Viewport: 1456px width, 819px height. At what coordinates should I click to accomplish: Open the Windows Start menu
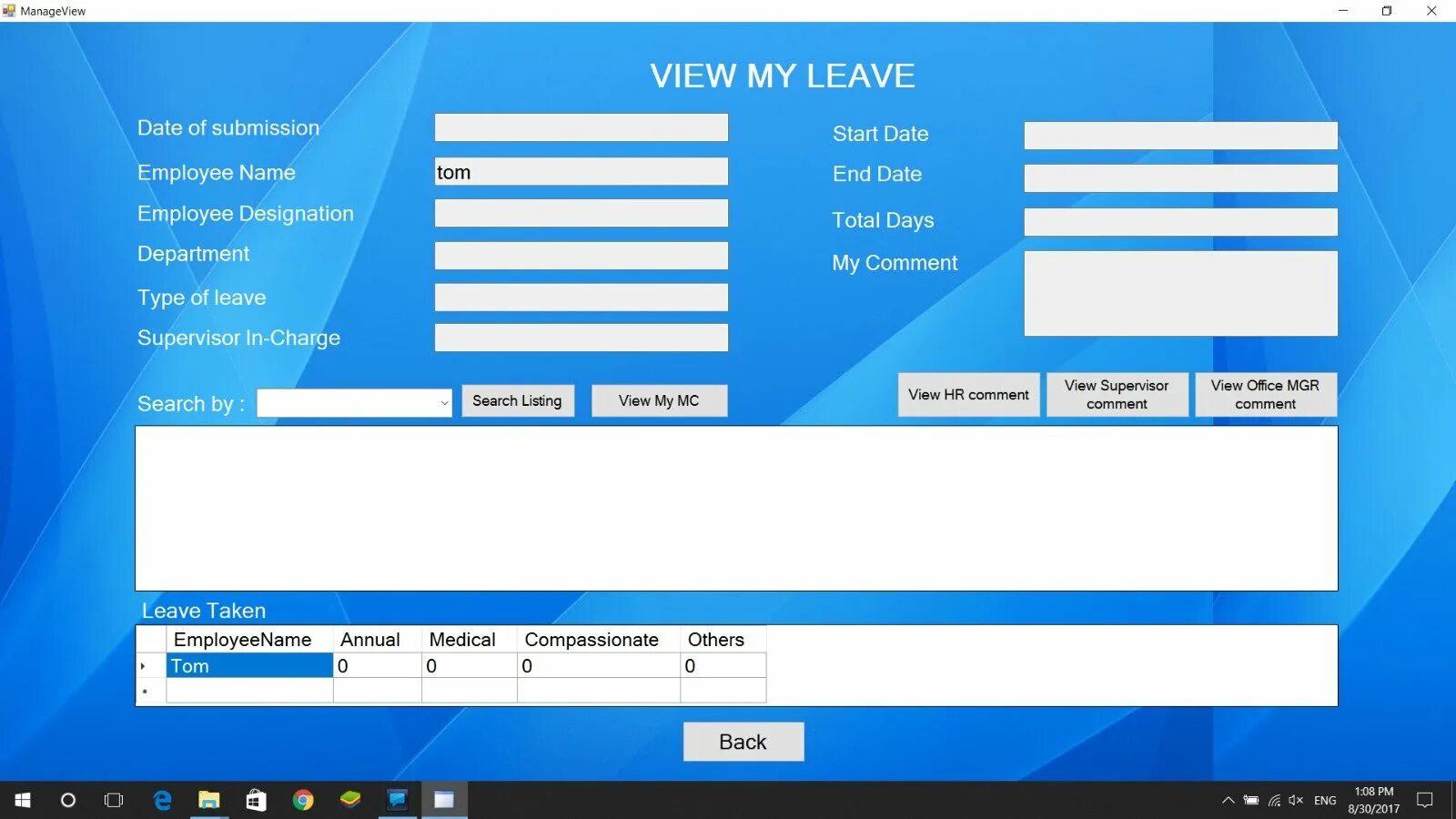pyautogui.click(x=23, y=800)
